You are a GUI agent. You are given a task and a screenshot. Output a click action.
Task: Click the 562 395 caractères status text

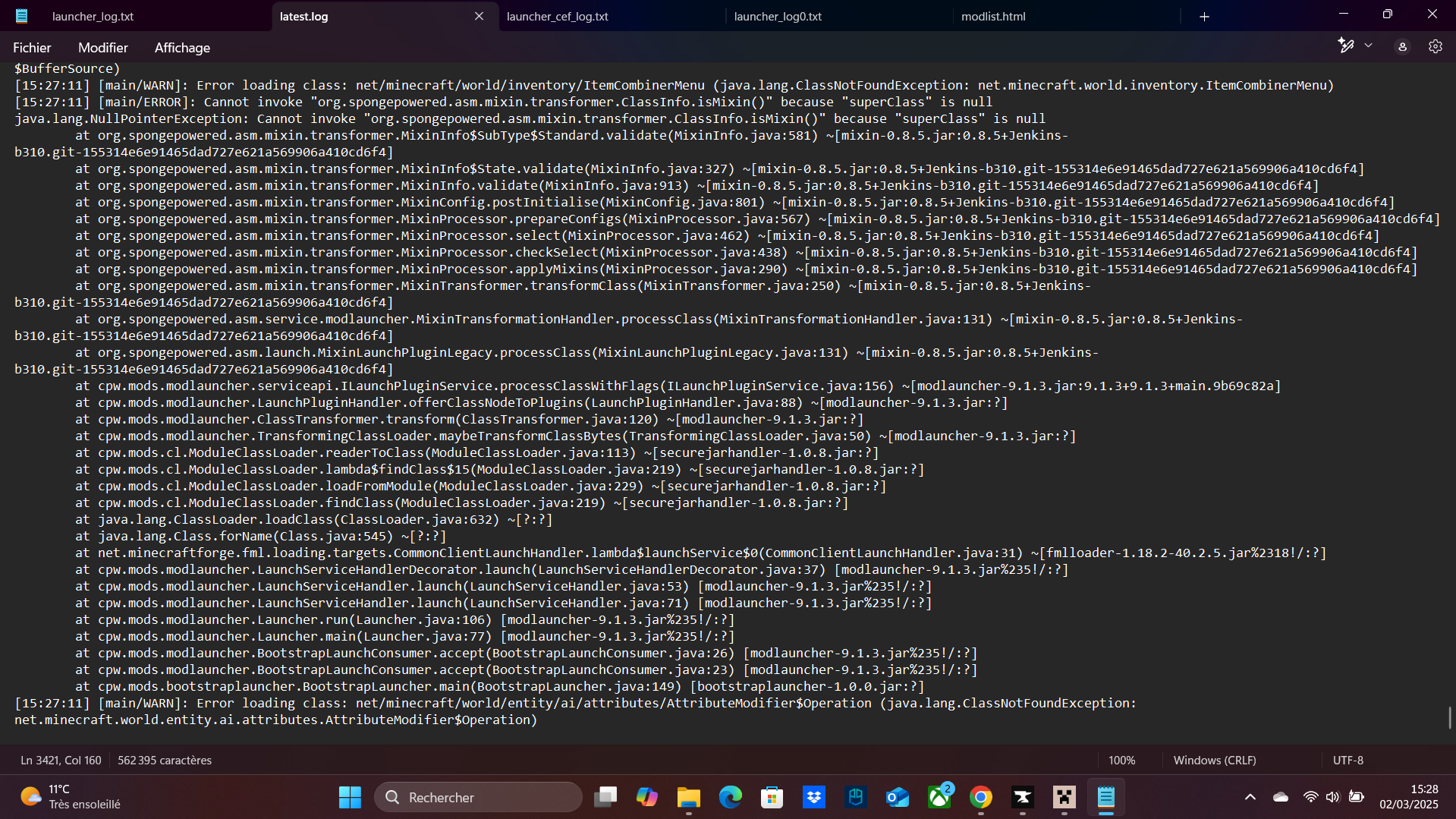pyautogui.click(x=165, y=760)
